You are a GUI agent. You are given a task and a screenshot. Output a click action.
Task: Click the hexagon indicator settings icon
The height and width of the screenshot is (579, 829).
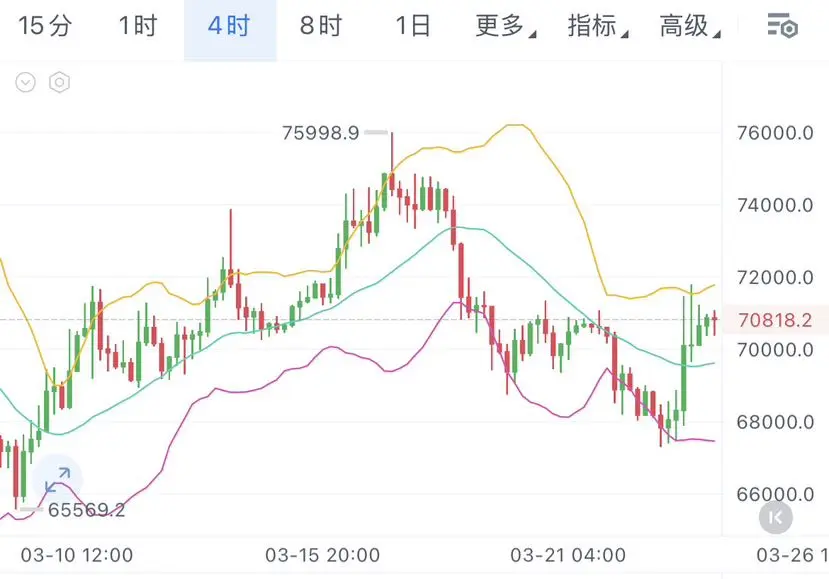click(x=59, y=82)
